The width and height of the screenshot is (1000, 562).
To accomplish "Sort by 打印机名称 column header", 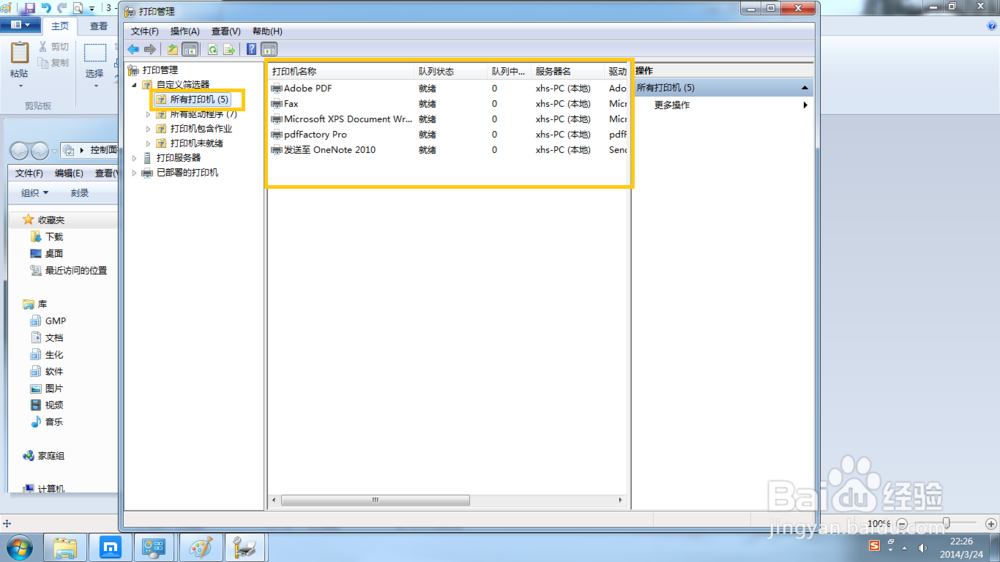I will coord(341,71).
